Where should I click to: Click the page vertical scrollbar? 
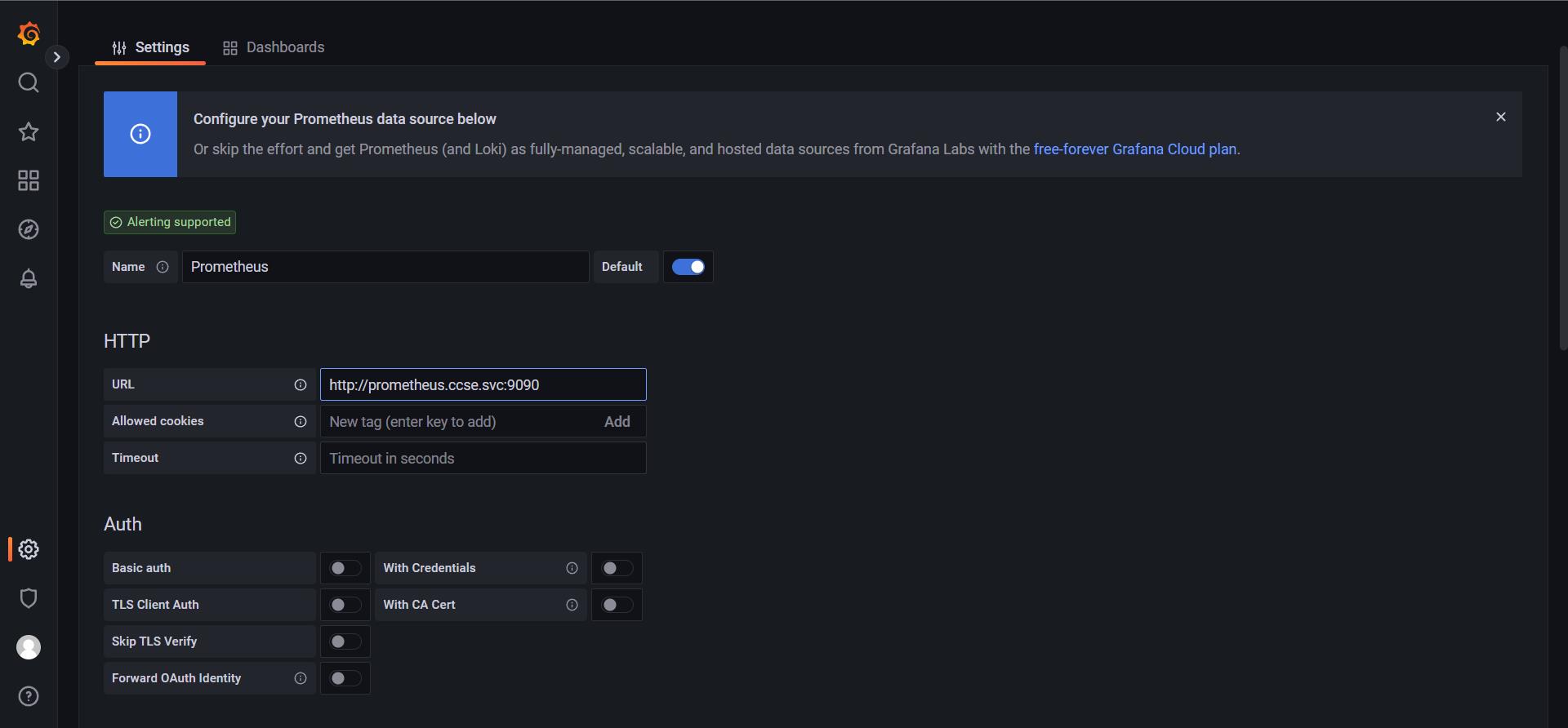pyautogui.click(x=1563, y=200)
